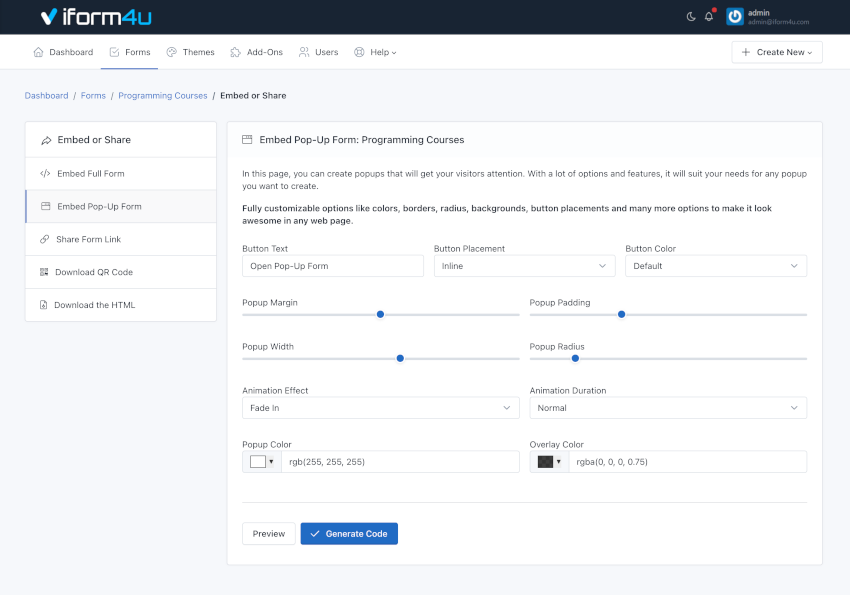The image size is (850, 595).
Task: Open the notifications bell
Action: pyautogui.click(x=709, y=16)
